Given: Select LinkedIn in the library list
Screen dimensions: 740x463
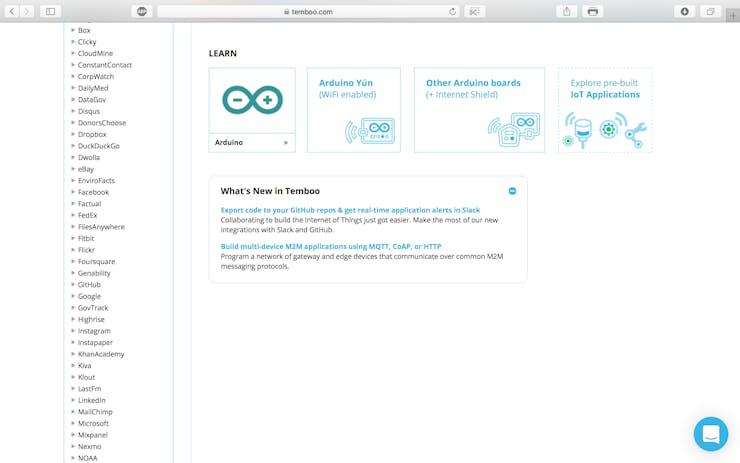Looking at the screenshot, I should (92, 400).
